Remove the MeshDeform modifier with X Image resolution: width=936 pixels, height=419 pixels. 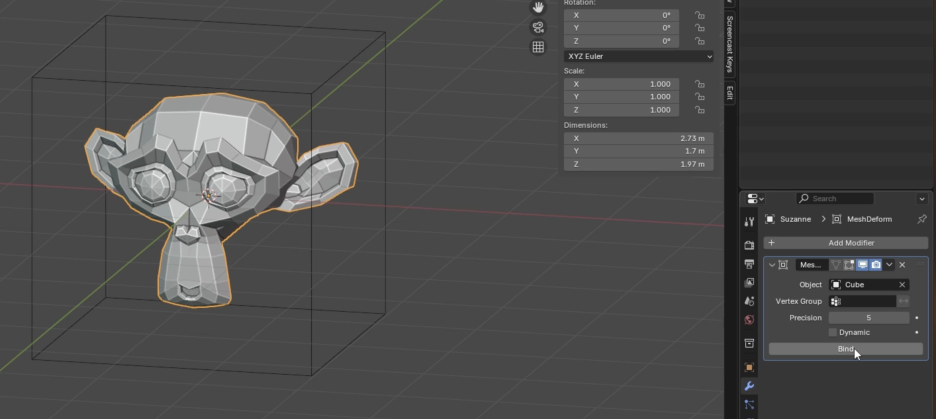[x=902, y=264]
